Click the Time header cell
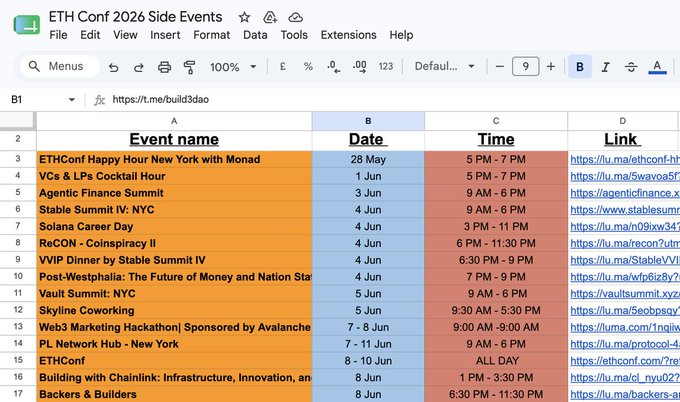Image resolution: width=680 pixels, height=402 pixels. coord(496,140)
